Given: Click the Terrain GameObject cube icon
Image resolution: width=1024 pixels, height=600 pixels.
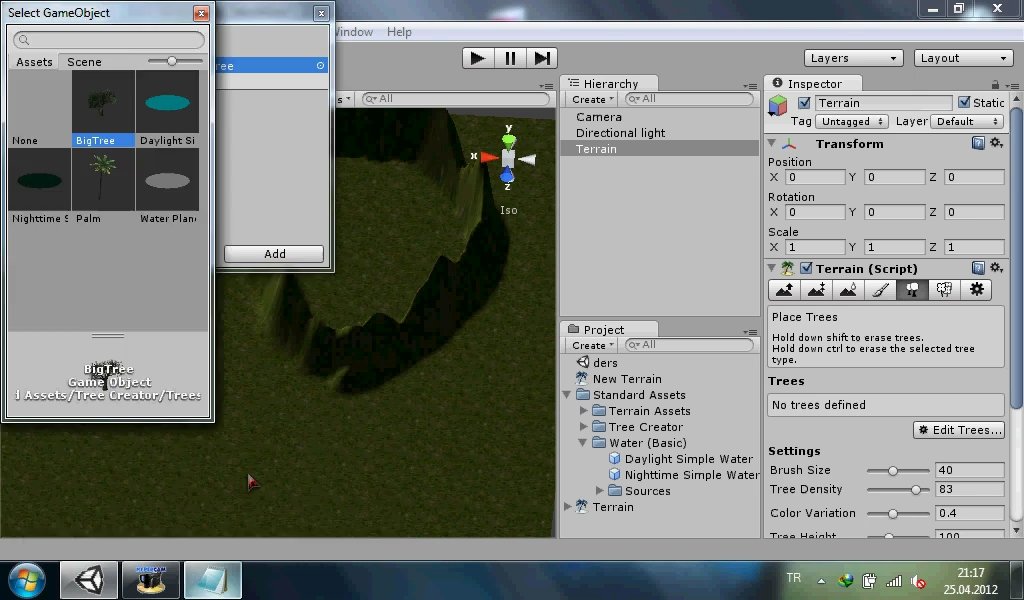Looking at the screenshot, I should [777, 105].
